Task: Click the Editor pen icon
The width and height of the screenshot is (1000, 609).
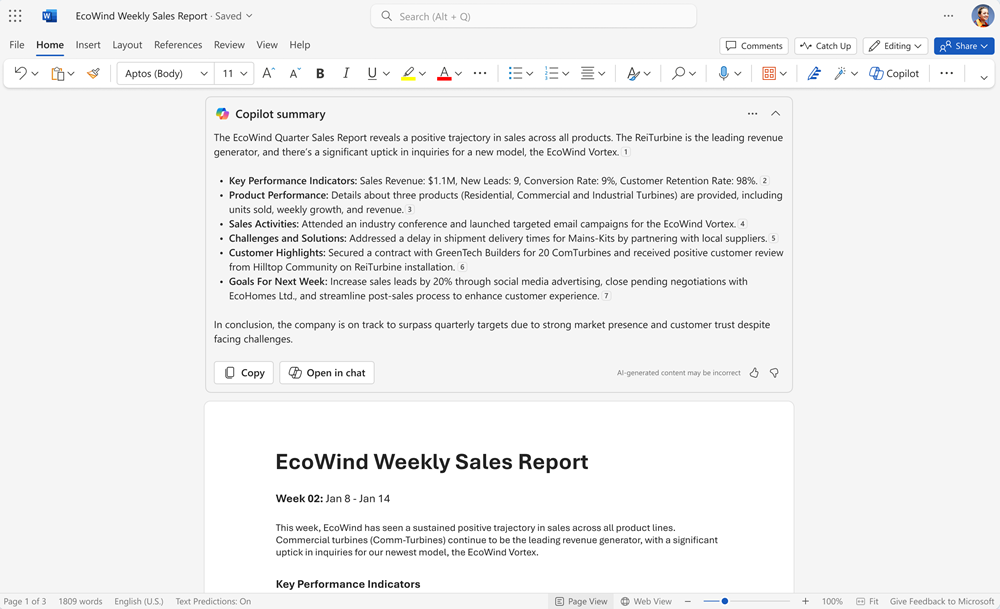Action: tap(813, 73)
